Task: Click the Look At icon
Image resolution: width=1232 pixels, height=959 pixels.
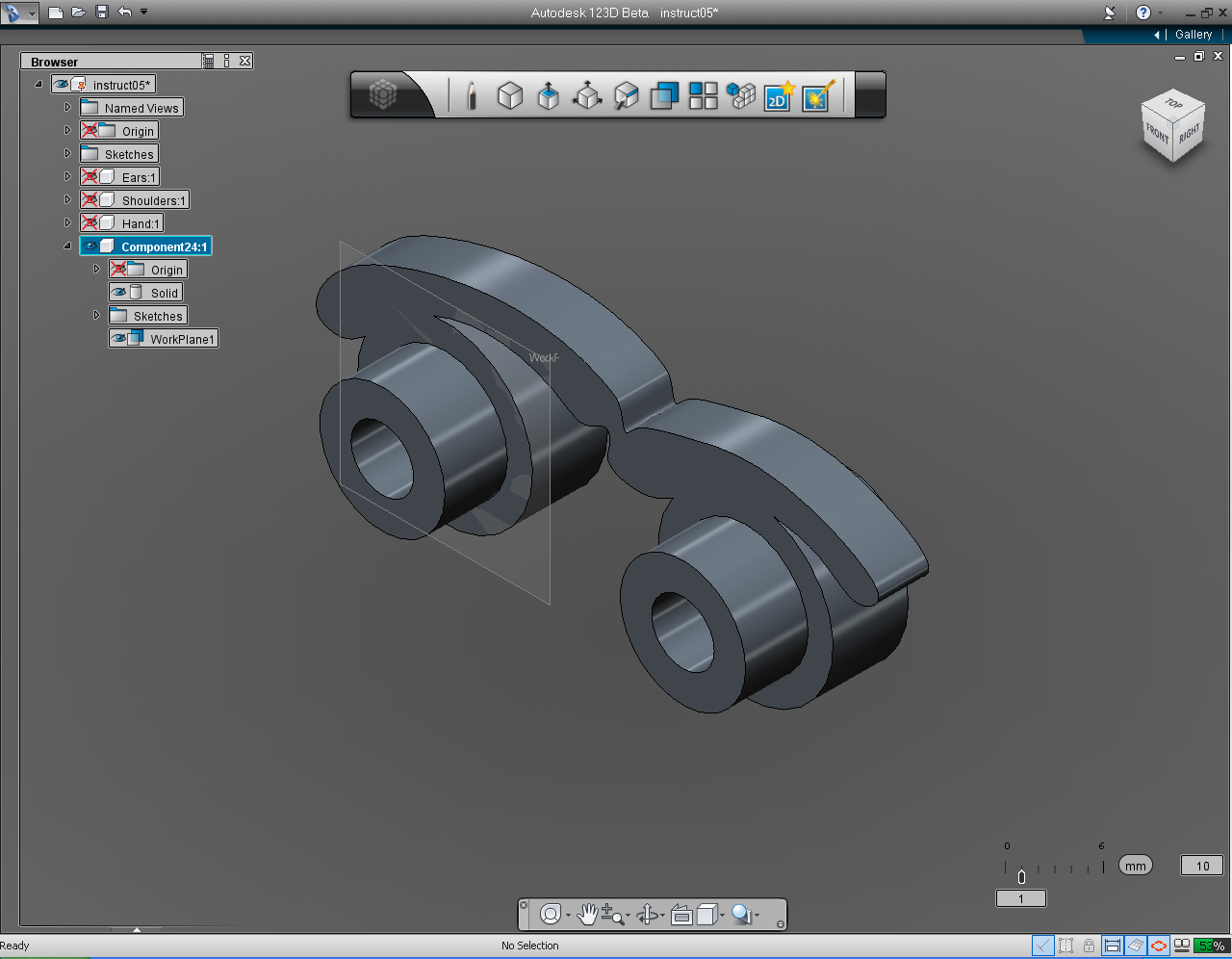Action: pos(681,915)
